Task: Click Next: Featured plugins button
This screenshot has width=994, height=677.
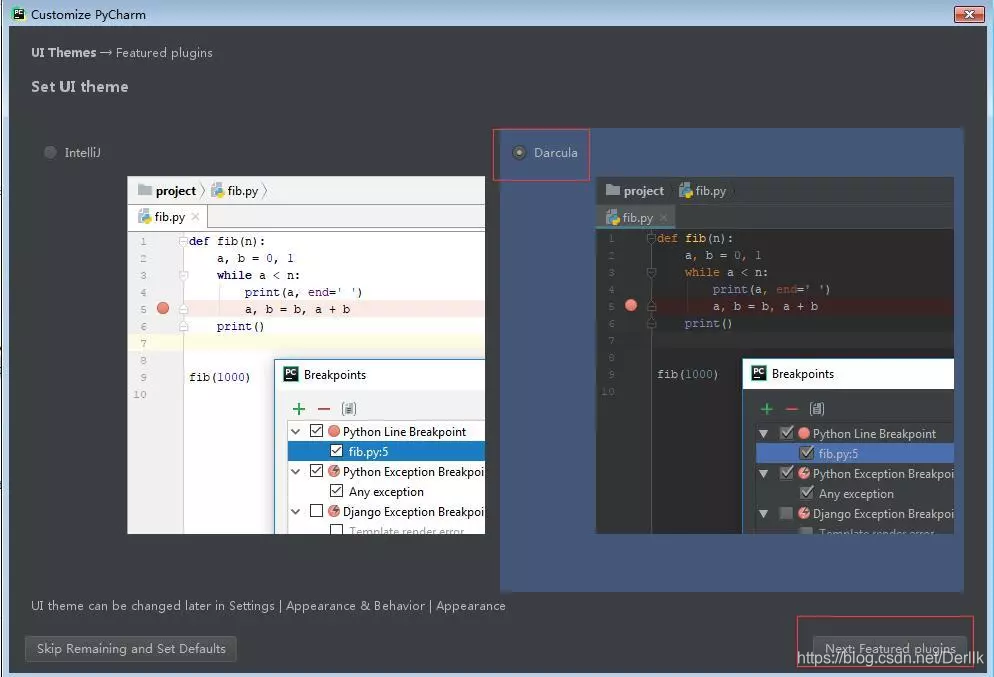Action: (890, 648)
